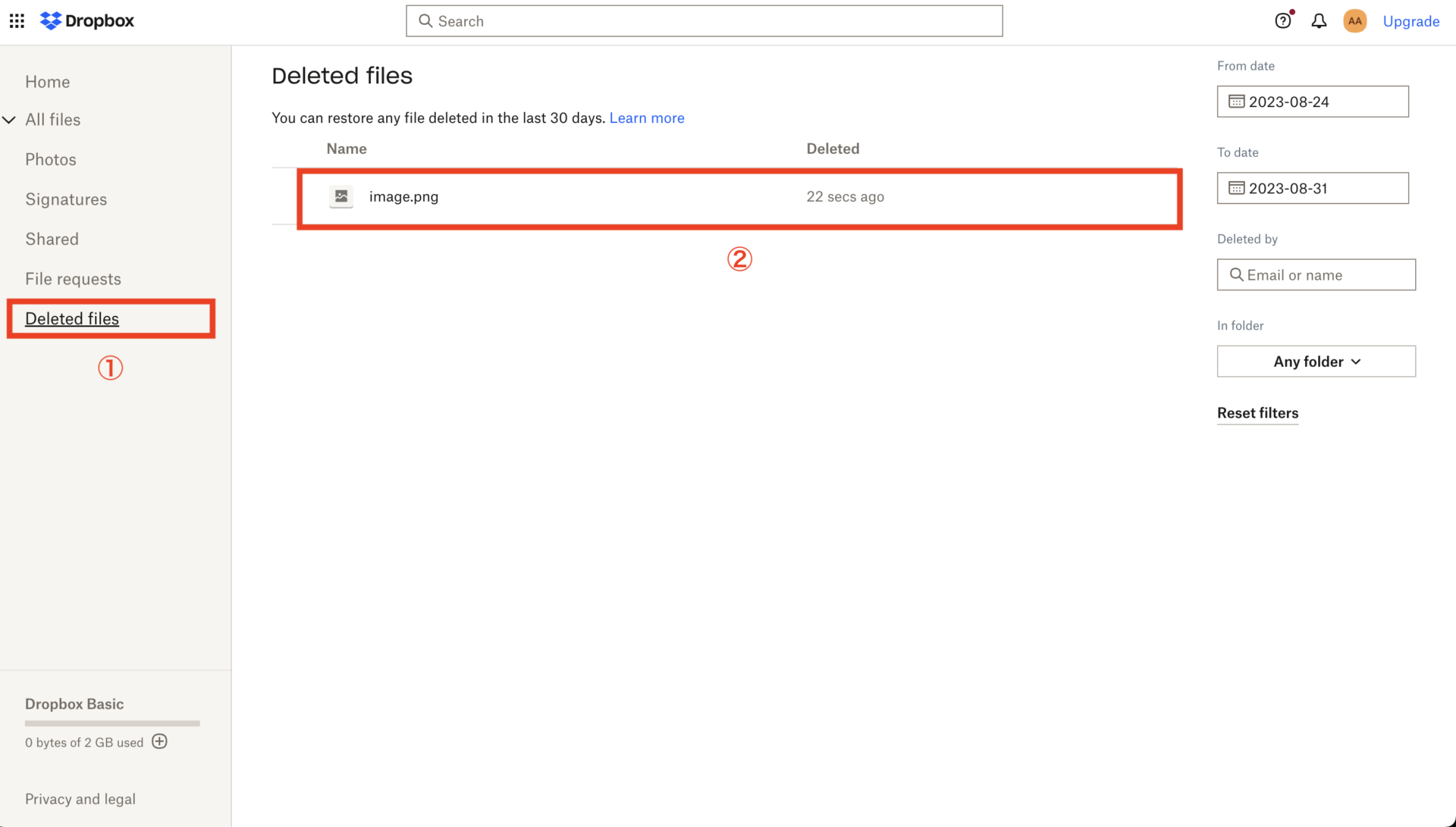Open the Any folder dropdown
The width and height of the screenshot is (1456, 827).
click(1316, 362)
